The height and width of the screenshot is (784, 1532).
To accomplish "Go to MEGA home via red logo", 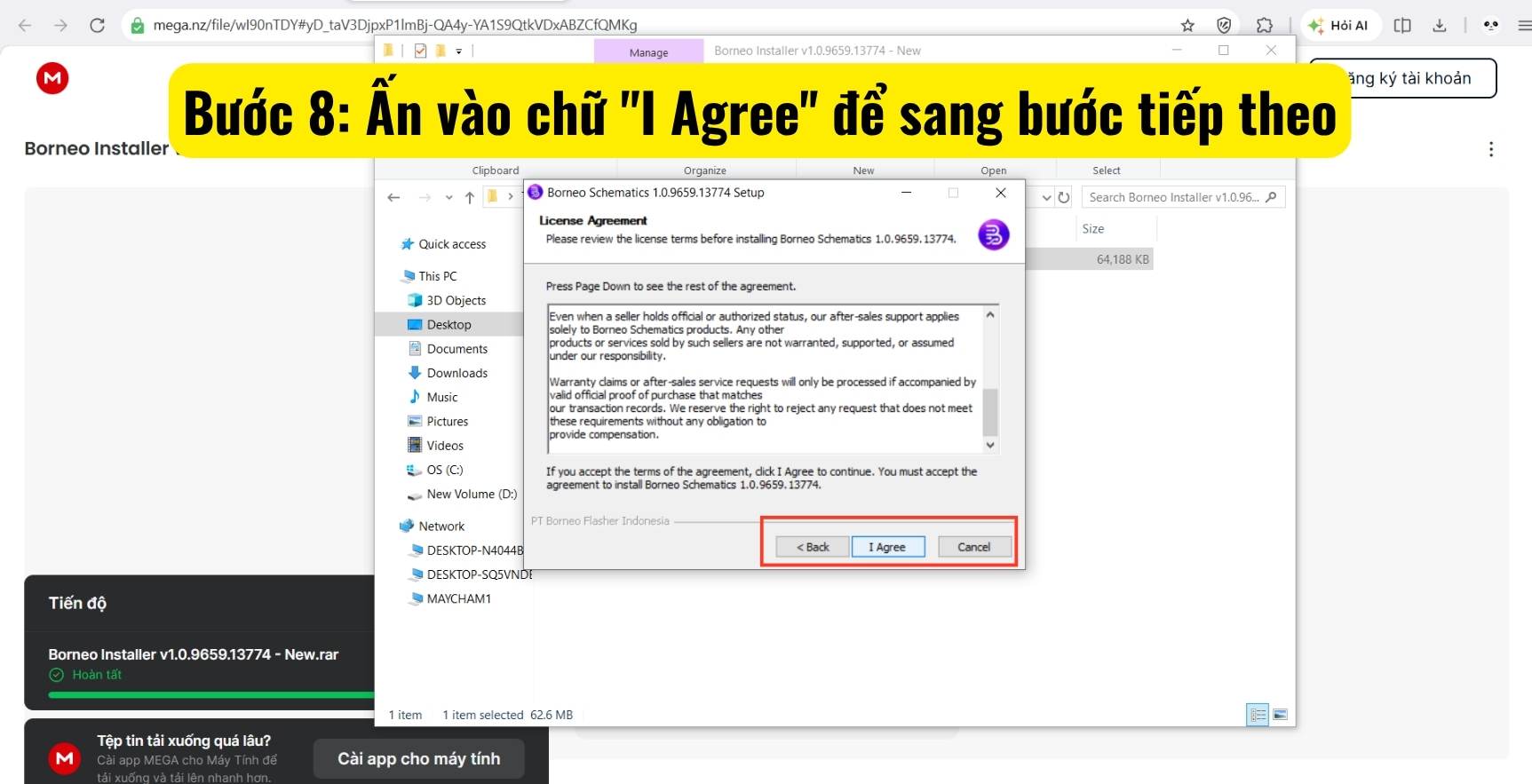I will point(52,78).
